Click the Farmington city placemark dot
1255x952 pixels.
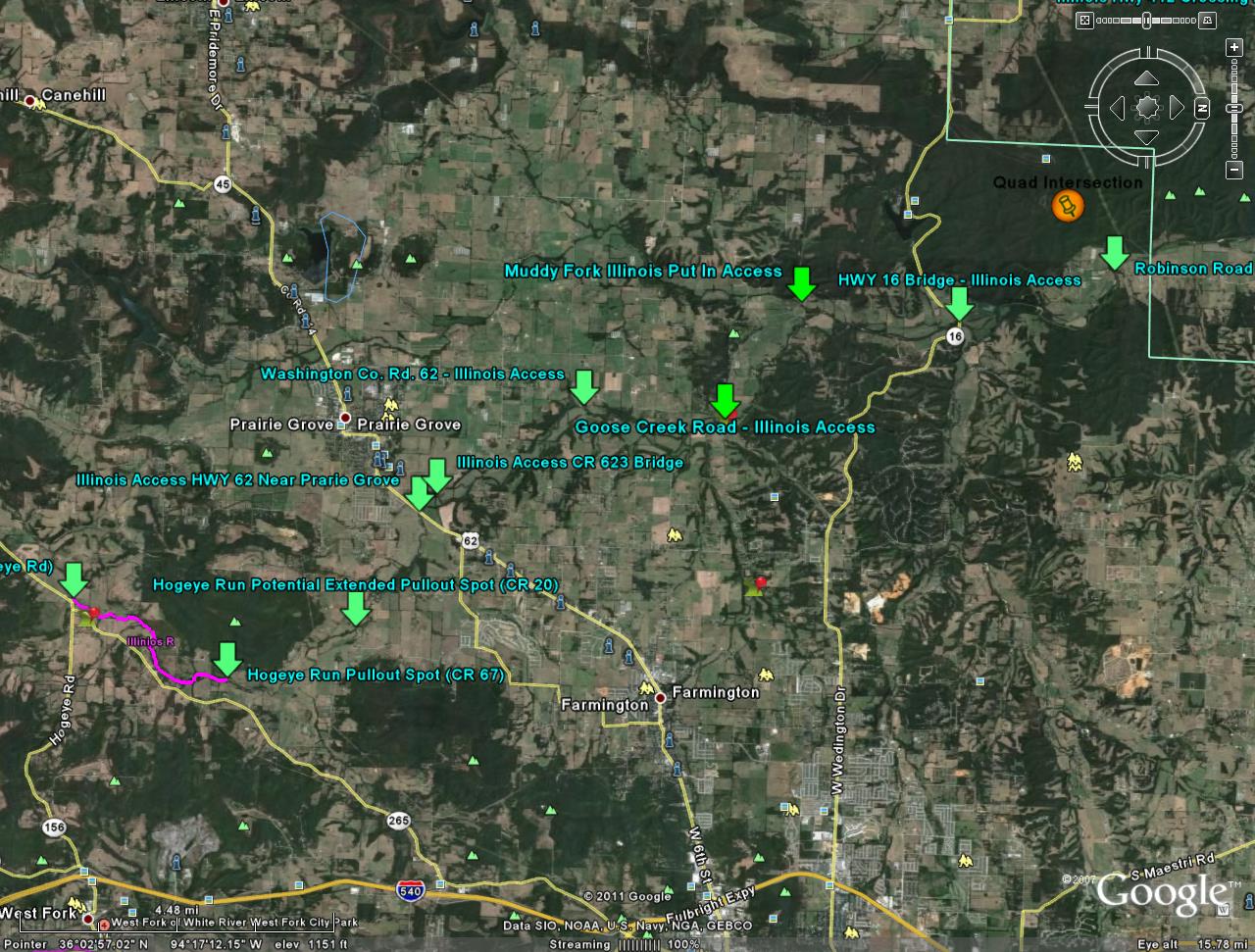[661, 697]
